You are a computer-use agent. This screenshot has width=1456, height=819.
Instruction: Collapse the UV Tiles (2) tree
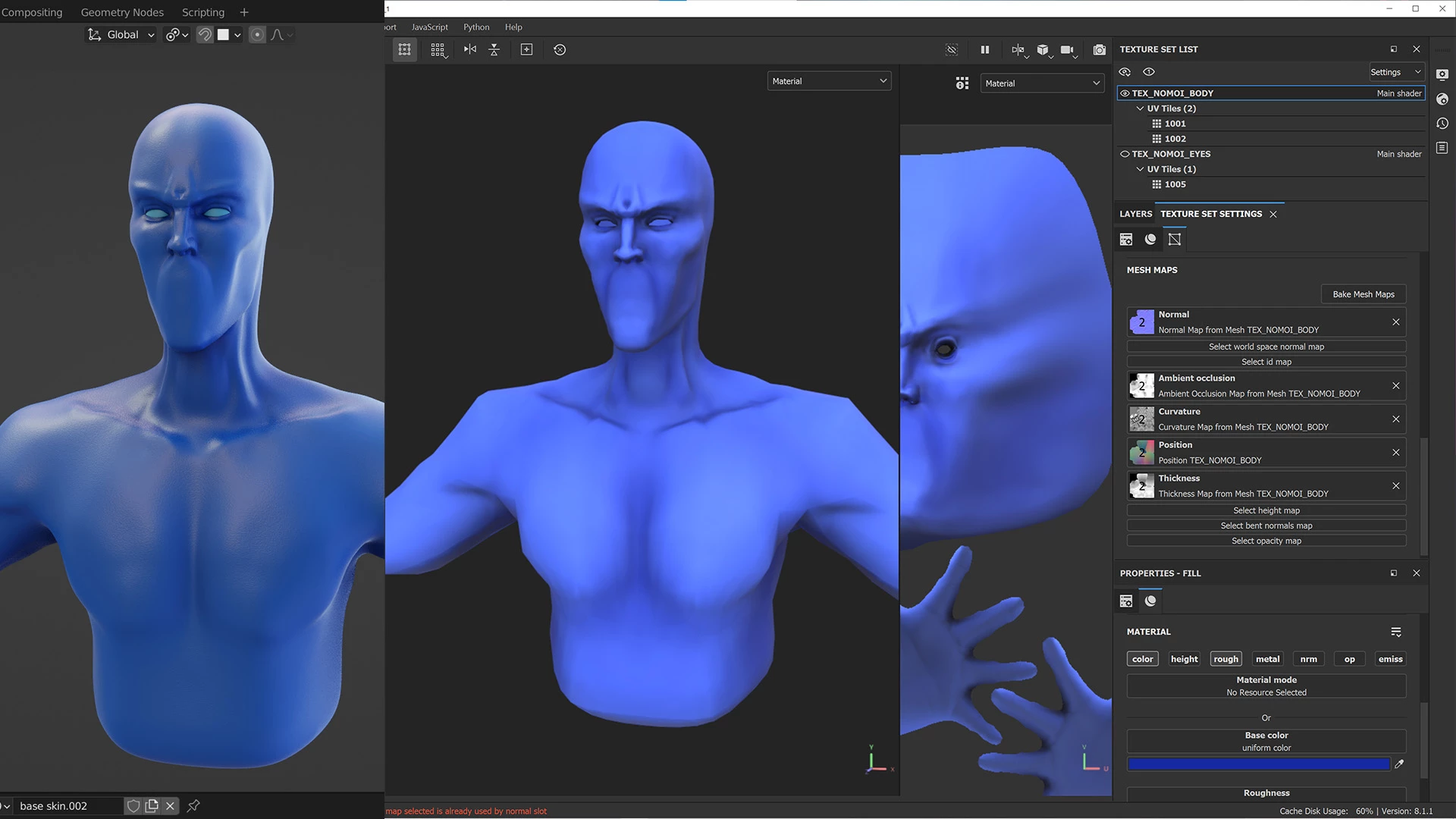coord(1140,108)
